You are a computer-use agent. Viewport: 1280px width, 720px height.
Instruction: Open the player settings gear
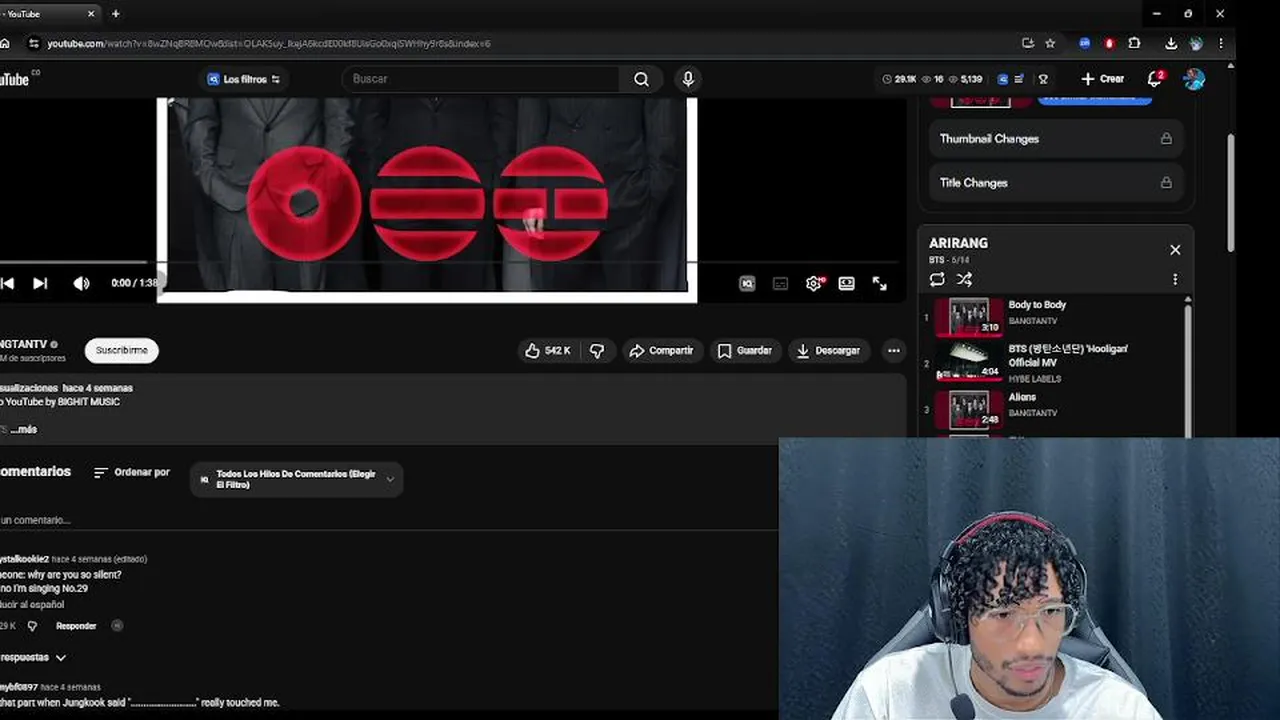coord(814,284)
